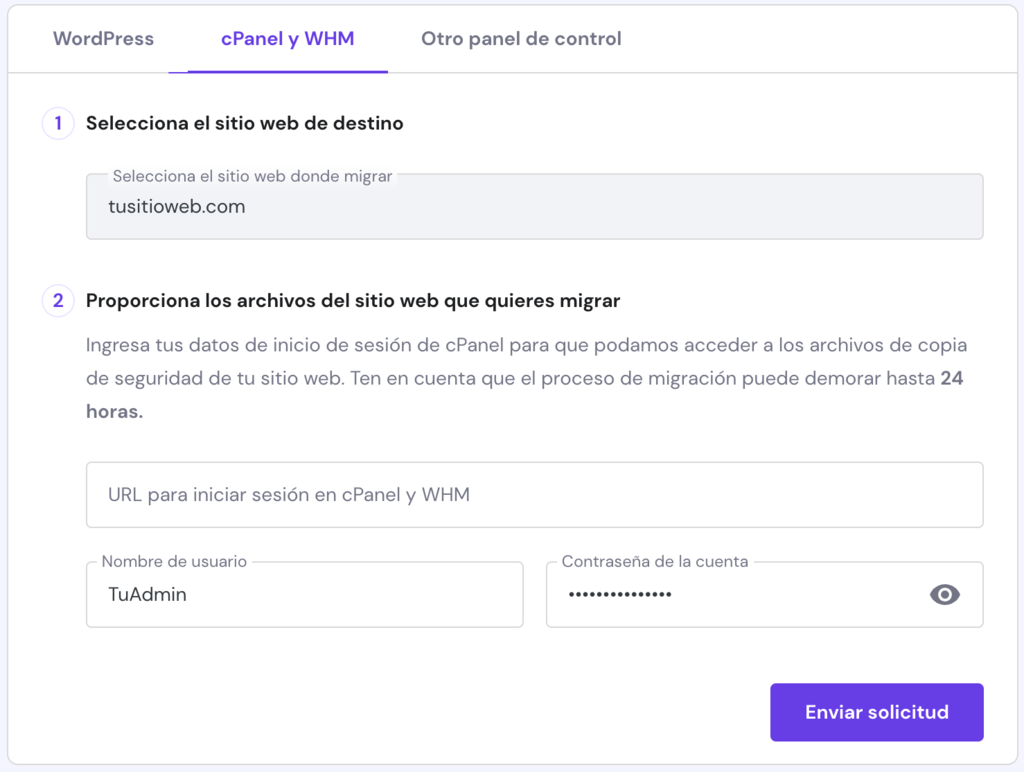Viewport: 1024px width, 772px height.
Task: Focus the 'Nombre de usuario' field
Action: (x=304, y=594)
